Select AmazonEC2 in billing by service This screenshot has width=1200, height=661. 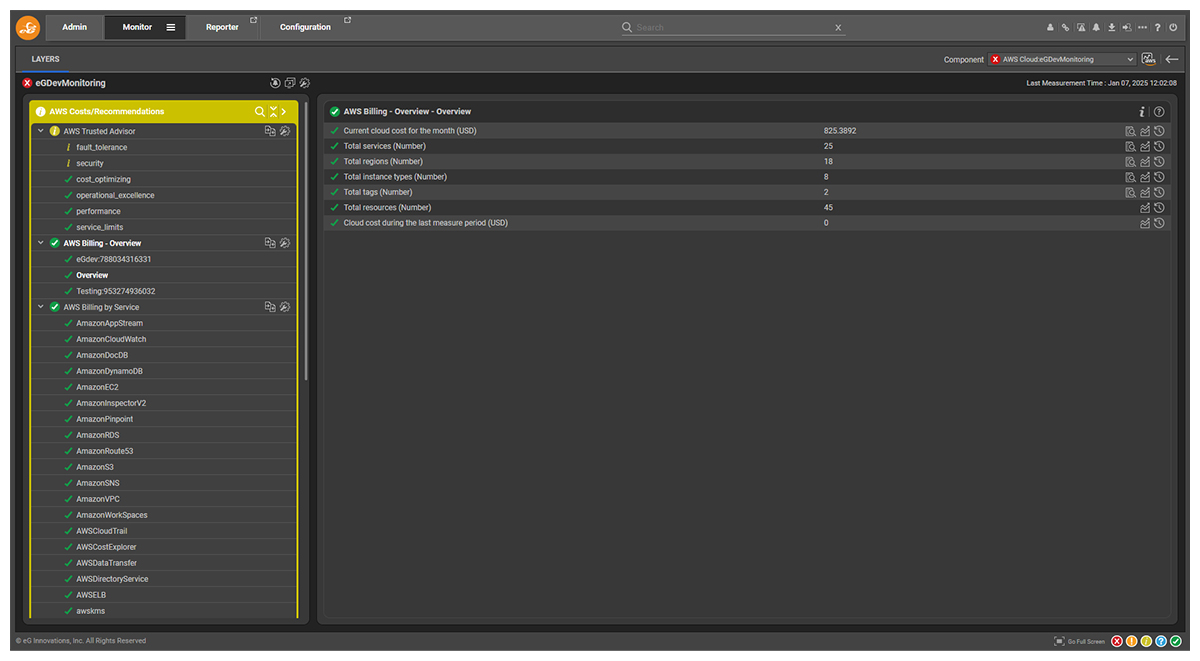coord(98,387)
